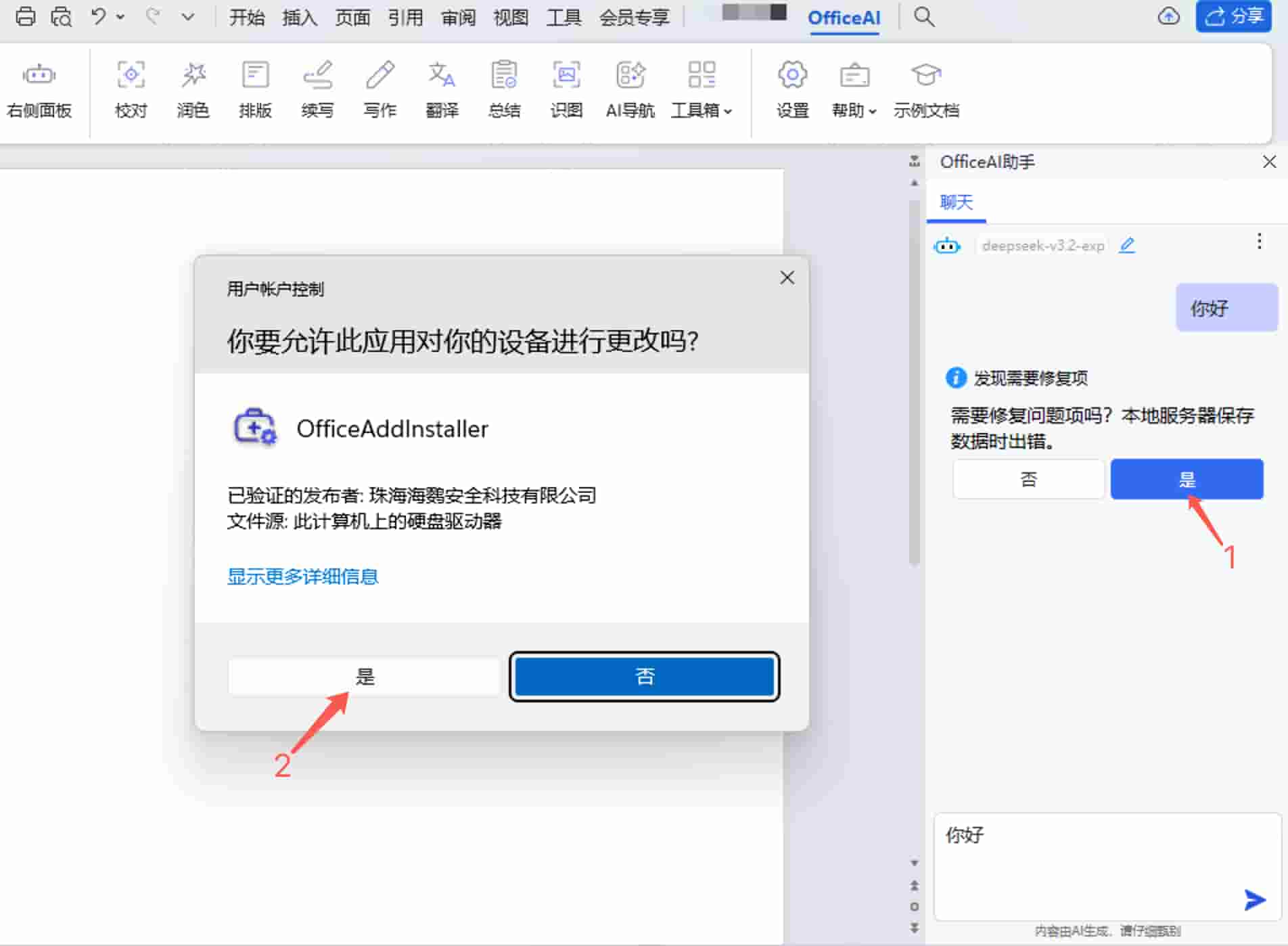Image resolution: width=1288 pixels, height=946 pixels.
Task: Confirm repair by clicking 是 in assistant panel
Action: [x=1186, y=478]
